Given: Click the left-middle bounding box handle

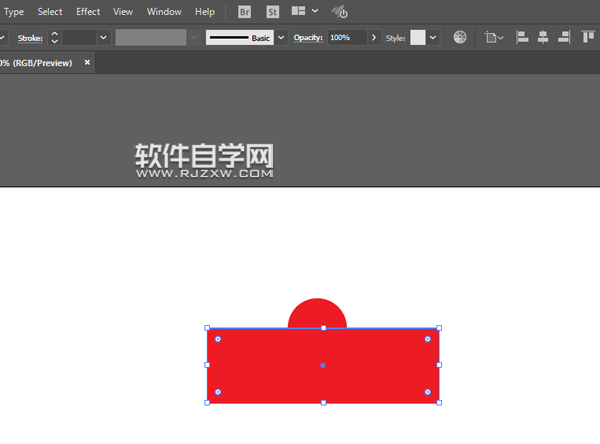Looking at the screenshot, I should pyautogui.click(x=207, y=365).
